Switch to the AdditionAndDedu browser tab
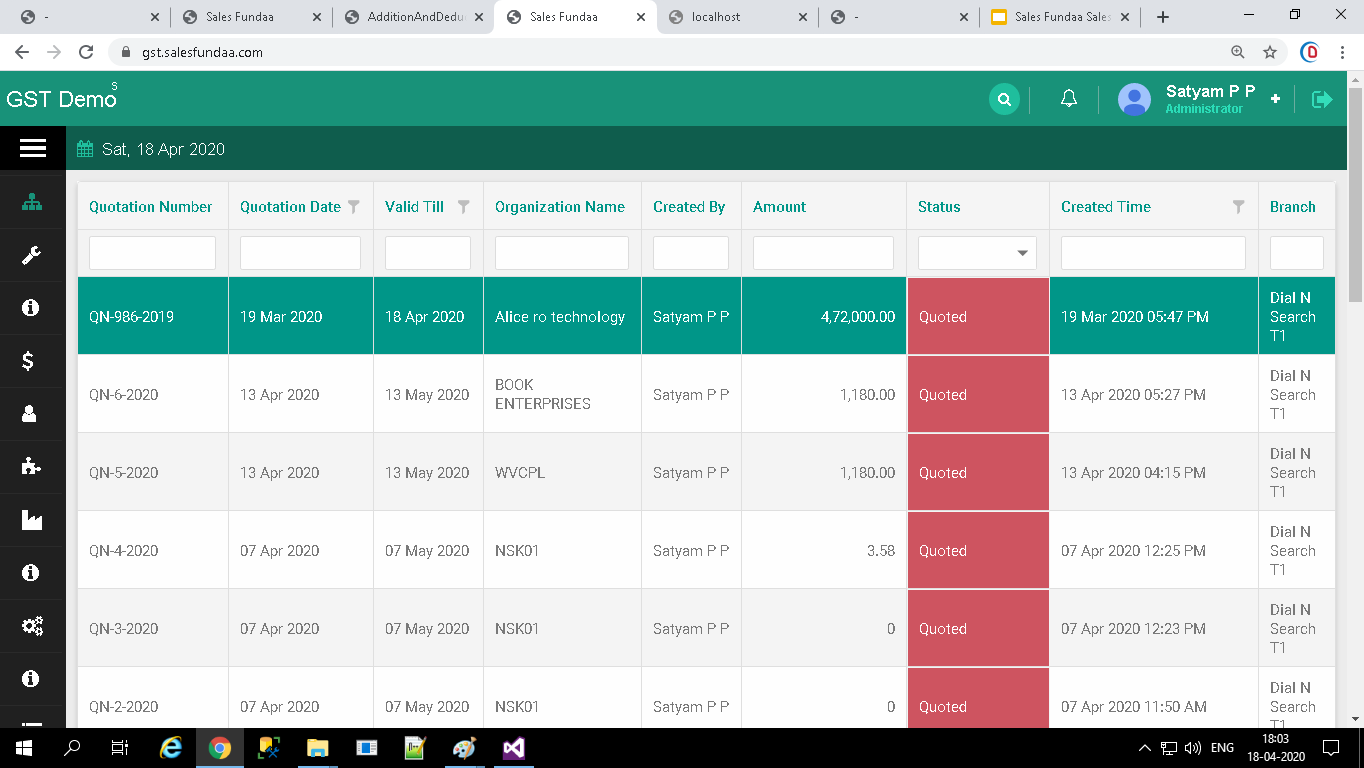Screen dimensions: 1364x768 pyautogui.click(x=414, y=17)
